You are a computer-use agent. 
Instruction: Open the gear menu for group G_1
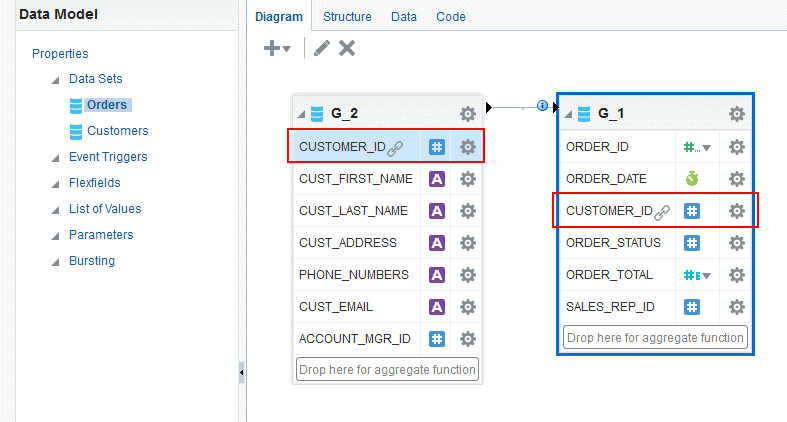(736, 114)
